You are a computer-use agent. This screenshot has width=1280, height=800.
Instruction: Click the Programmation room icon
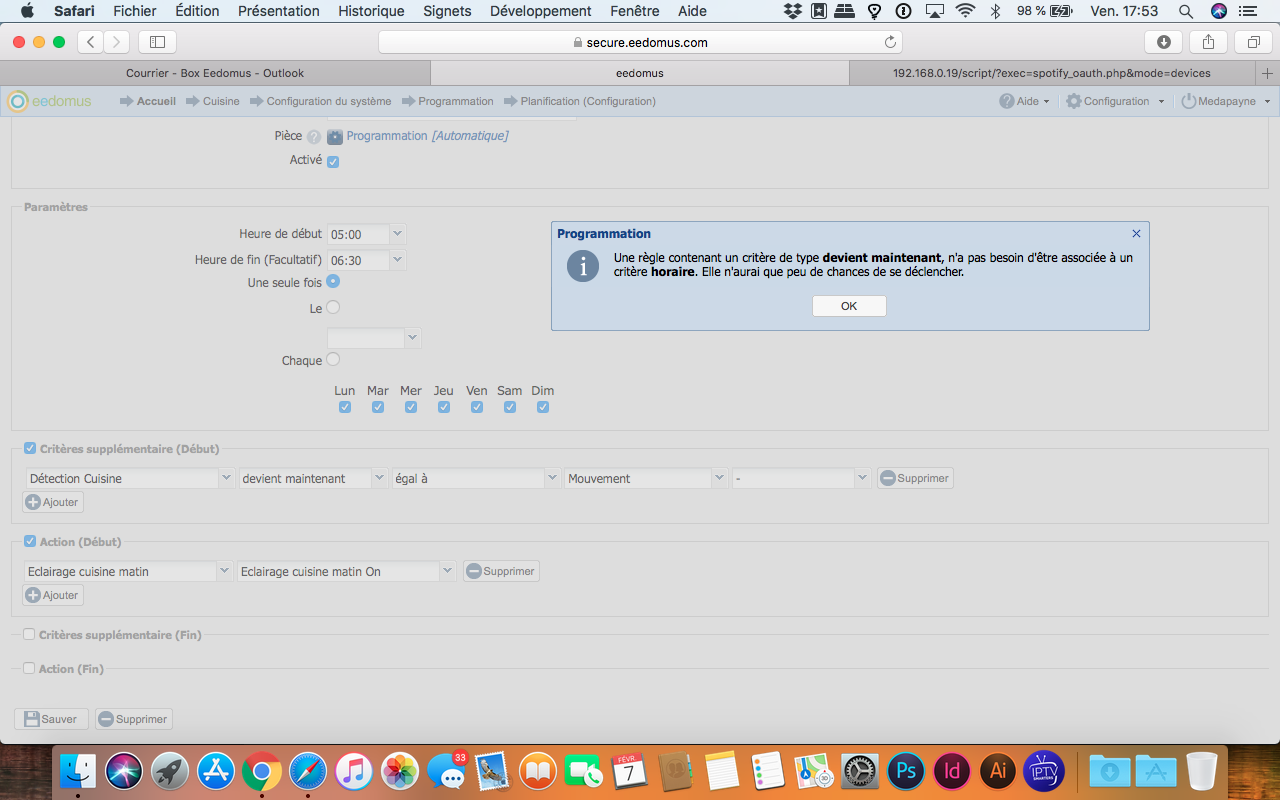[335, 137]
